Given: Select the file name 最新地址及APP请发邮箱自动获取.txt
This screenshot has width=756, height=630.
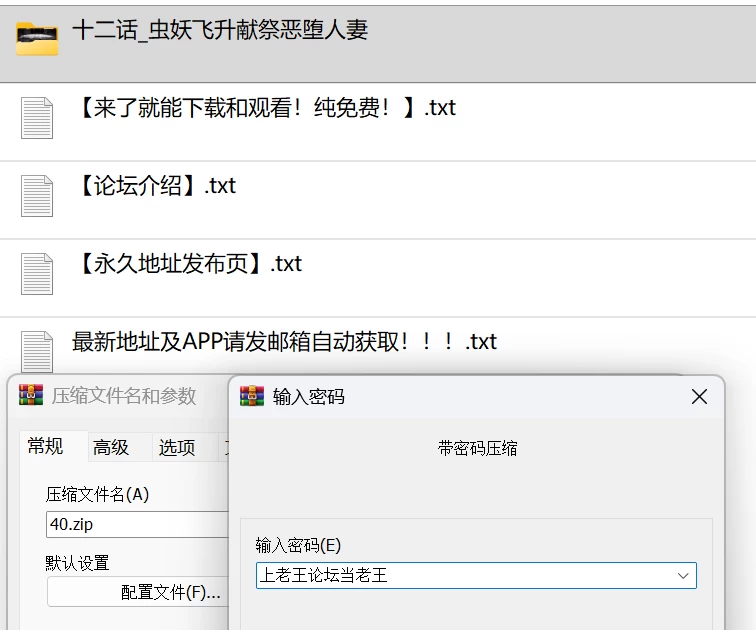Looking at the screenshot, I should point(284,342).
